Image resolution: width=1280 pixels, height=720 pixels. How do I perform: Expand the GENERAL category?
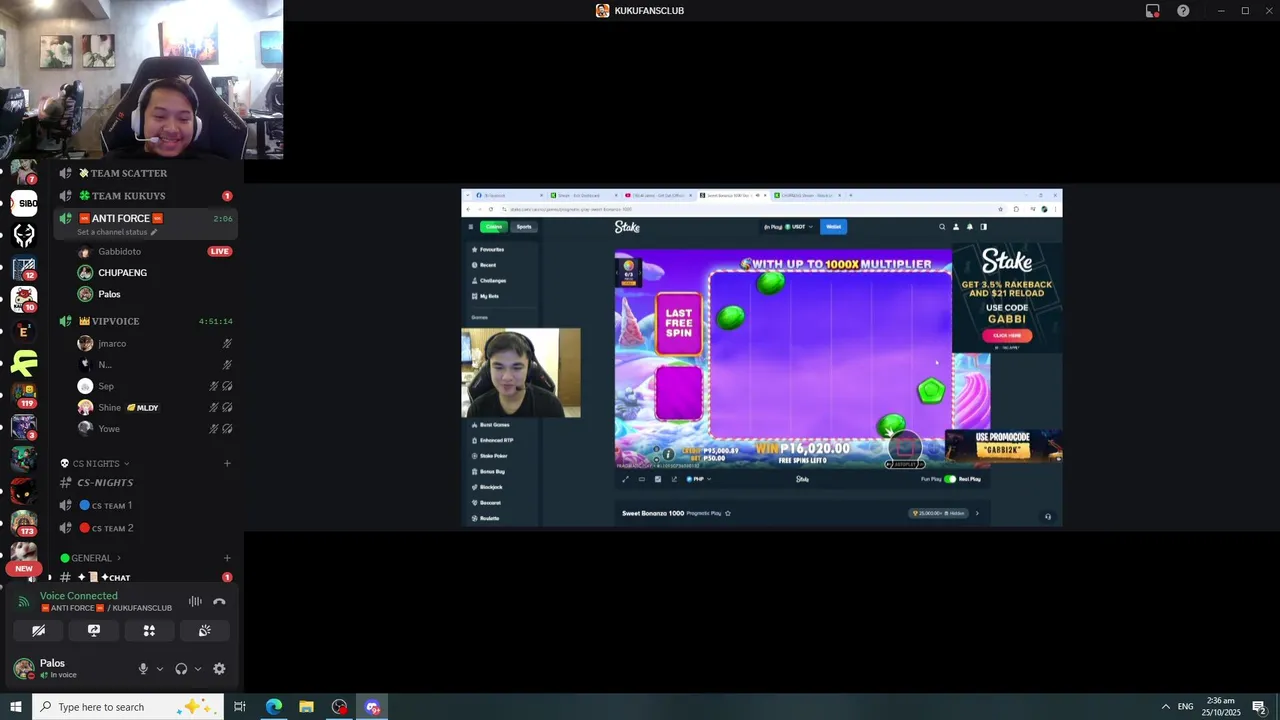[91, 558]
